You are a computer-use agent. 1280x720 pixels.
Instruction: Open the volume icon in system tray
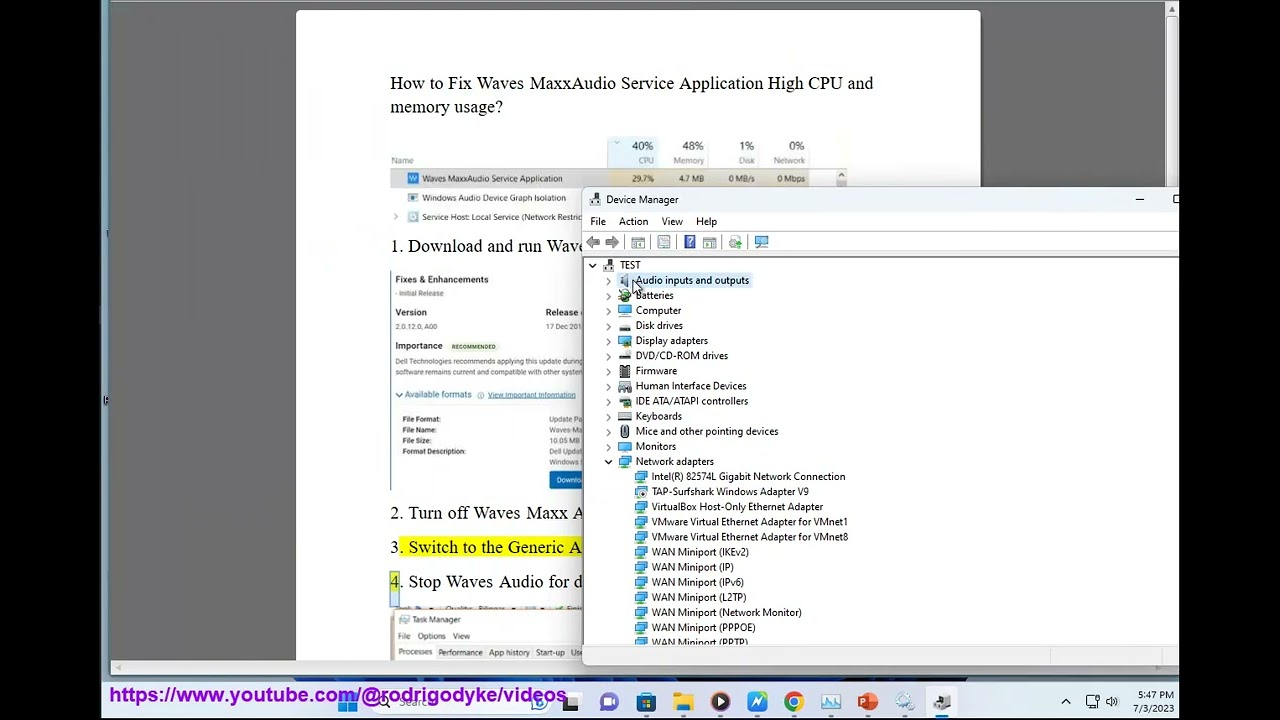(x=1112, y=702)
